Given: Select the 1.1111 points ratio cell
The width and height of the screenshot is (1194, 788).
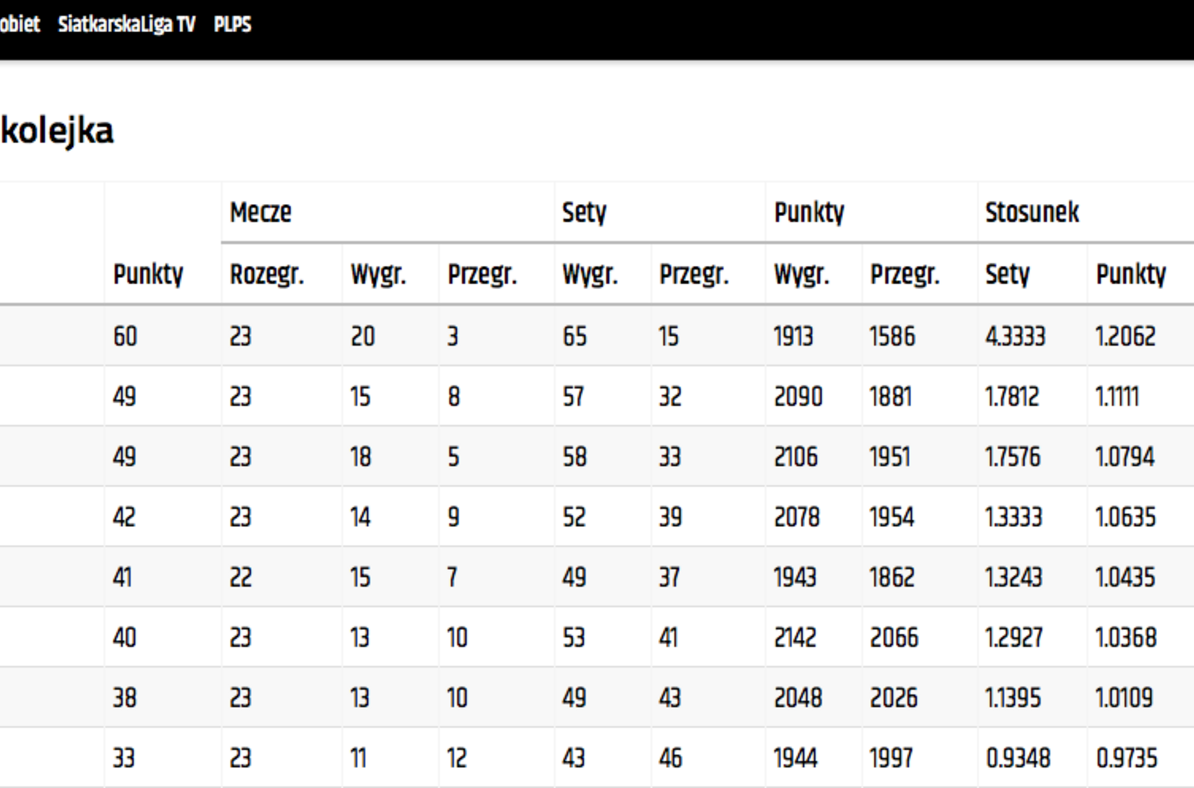Looking at the screenshot, I should (x=1117, y=397).
